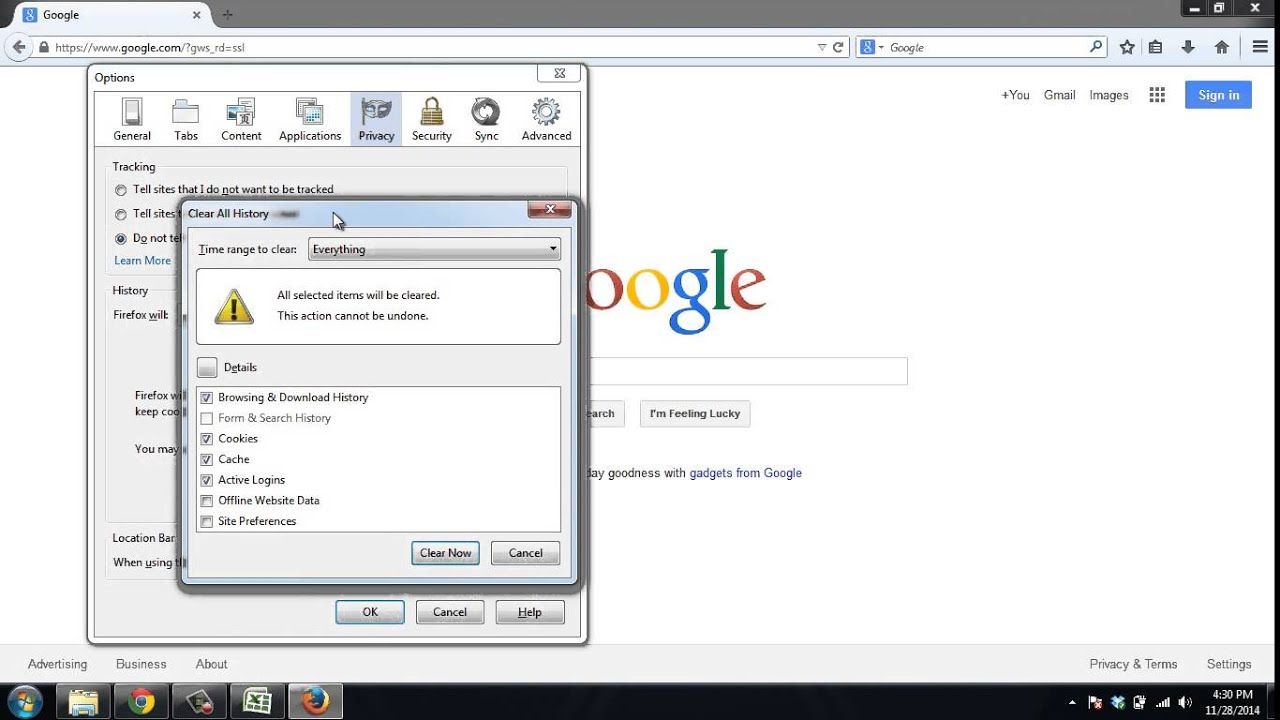Open the Images link
This screenshot has height=720, width=1280.
(1109, 95)
